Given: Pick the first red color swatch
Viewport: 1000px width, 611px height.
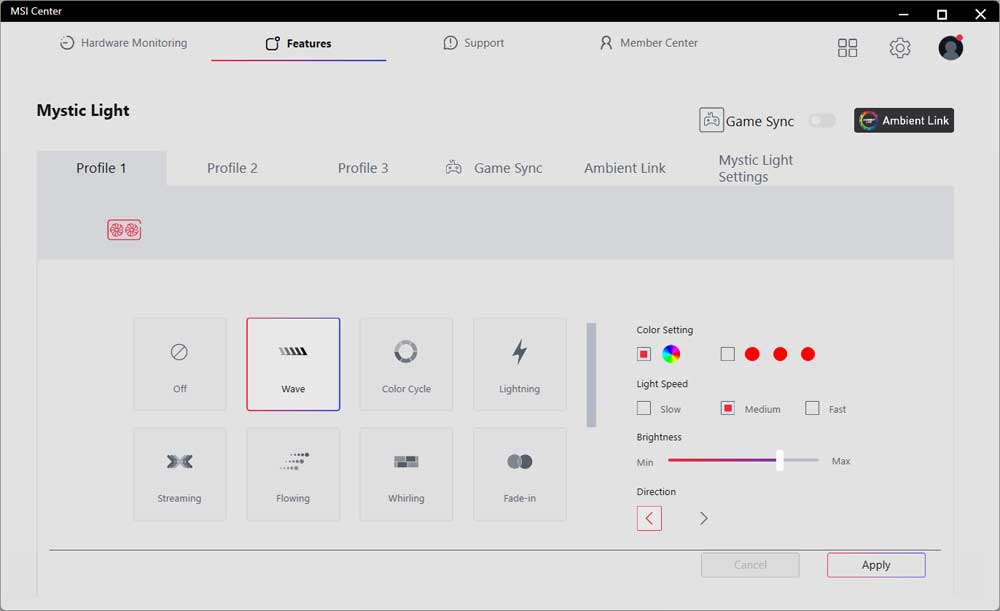Looking at the screenshot, I should point(753,354).
